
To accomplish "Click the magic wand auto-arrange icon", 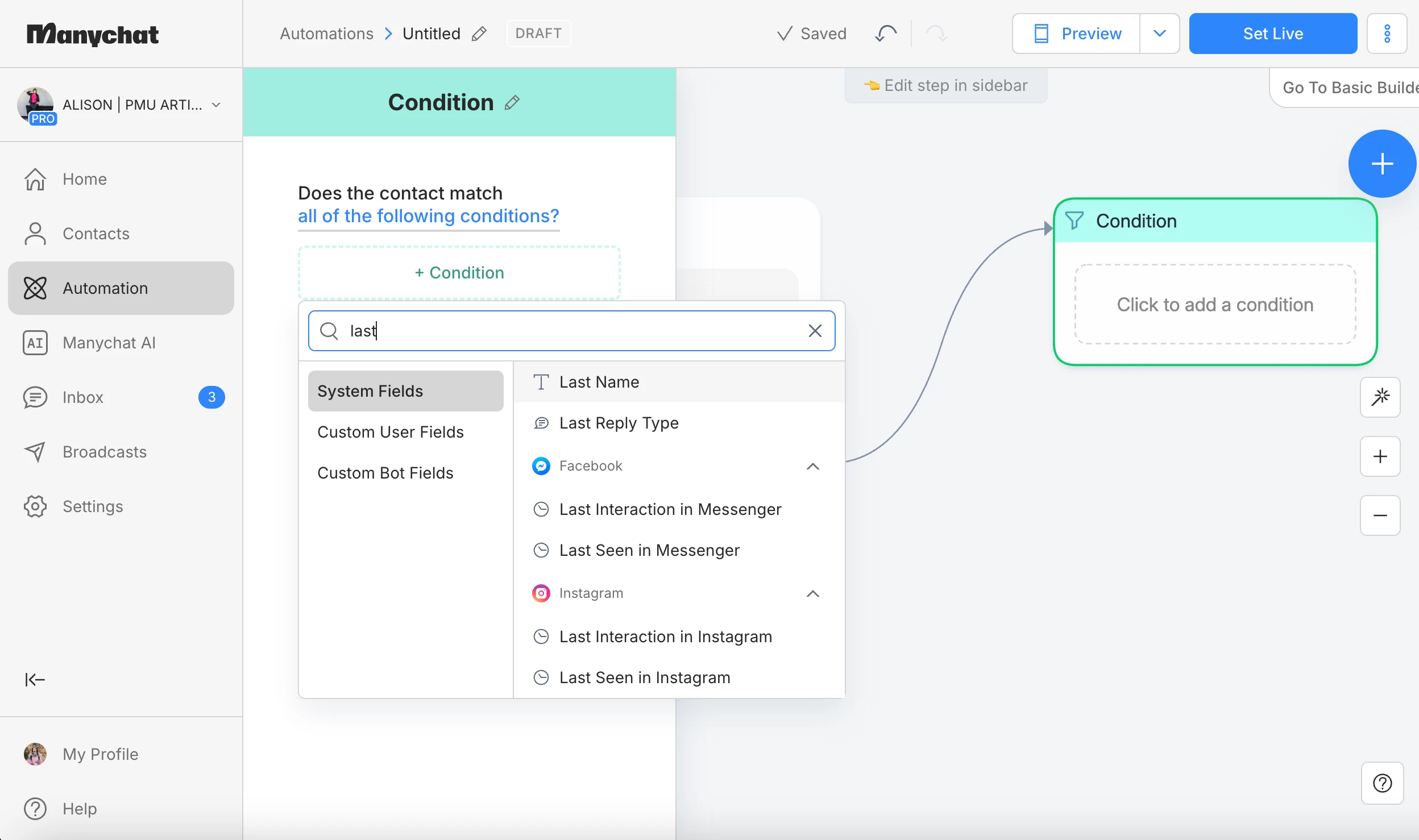I will point(1380,397).
